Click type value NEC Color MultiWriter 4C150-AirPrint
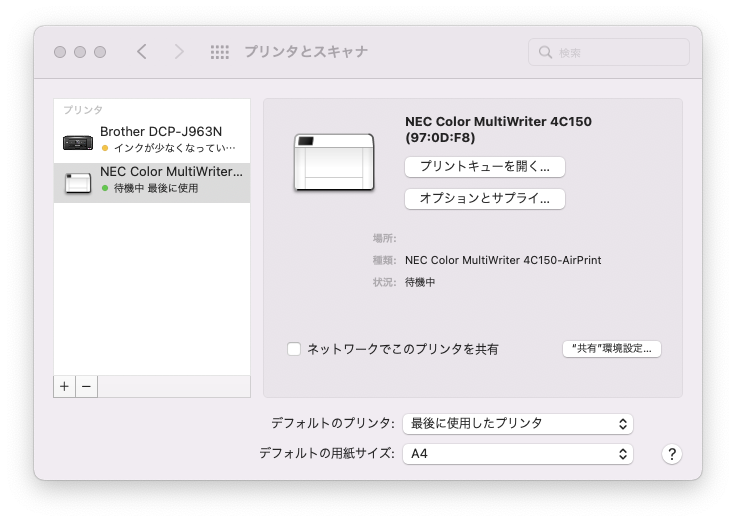 tap(503, 260)
